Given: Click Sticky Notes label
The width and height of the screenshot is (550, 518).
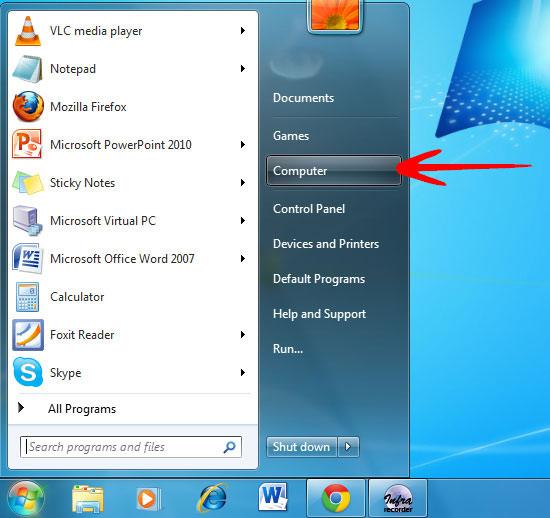Looking at the screenshot, I should click(82, 183).
